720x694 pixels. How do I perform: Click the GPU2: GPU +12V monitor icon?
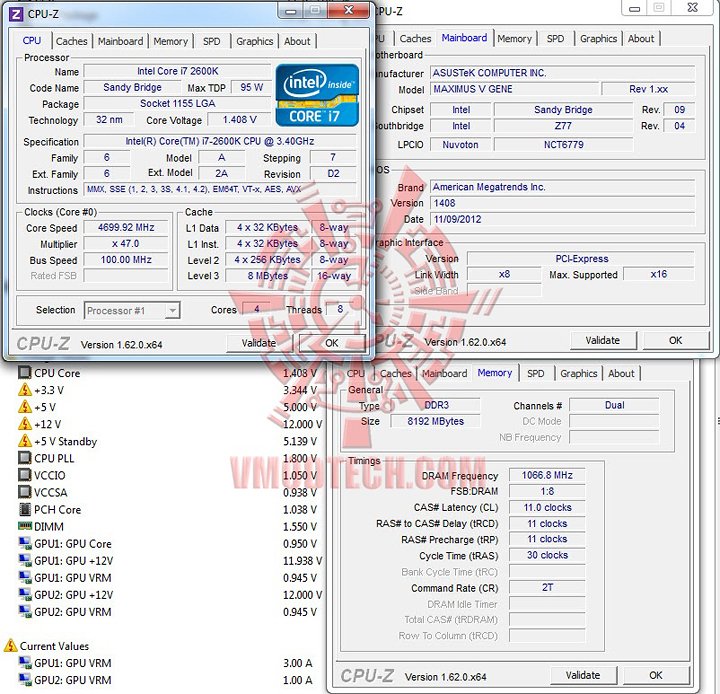25,594
